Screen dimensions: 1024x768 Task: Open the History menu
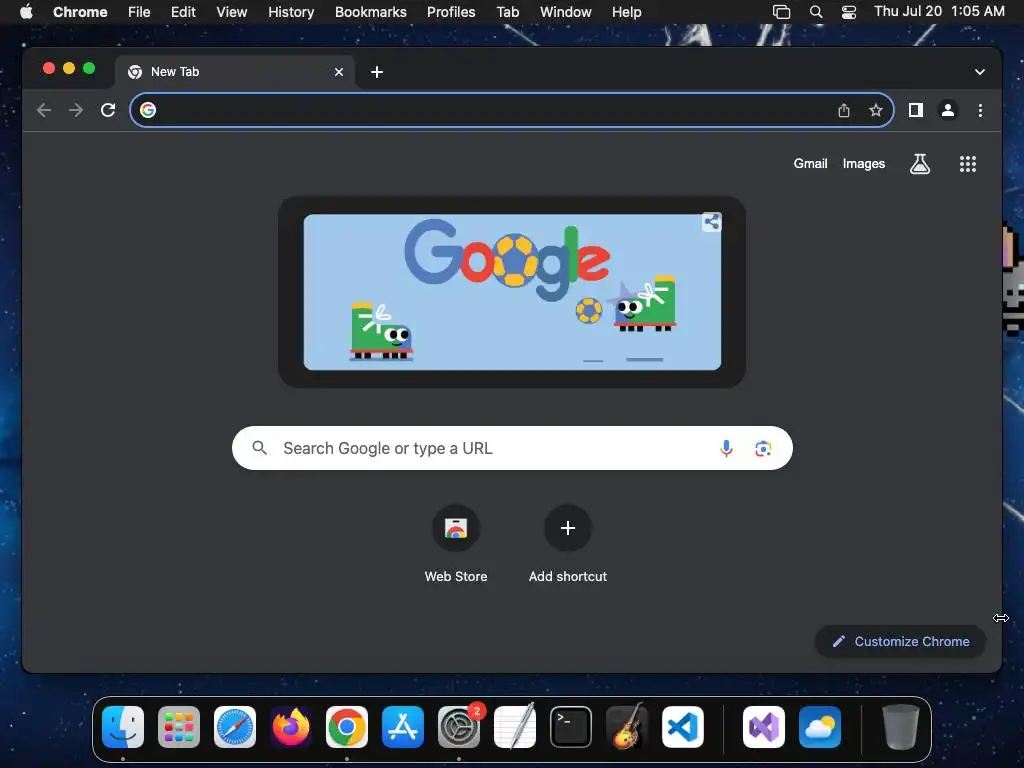click(291, 12)
